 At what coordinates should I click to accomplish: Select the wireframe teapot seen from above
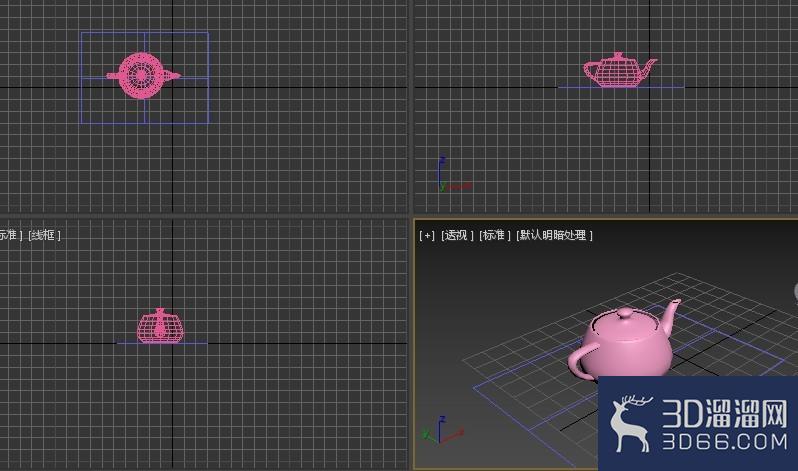coord(142,75)
